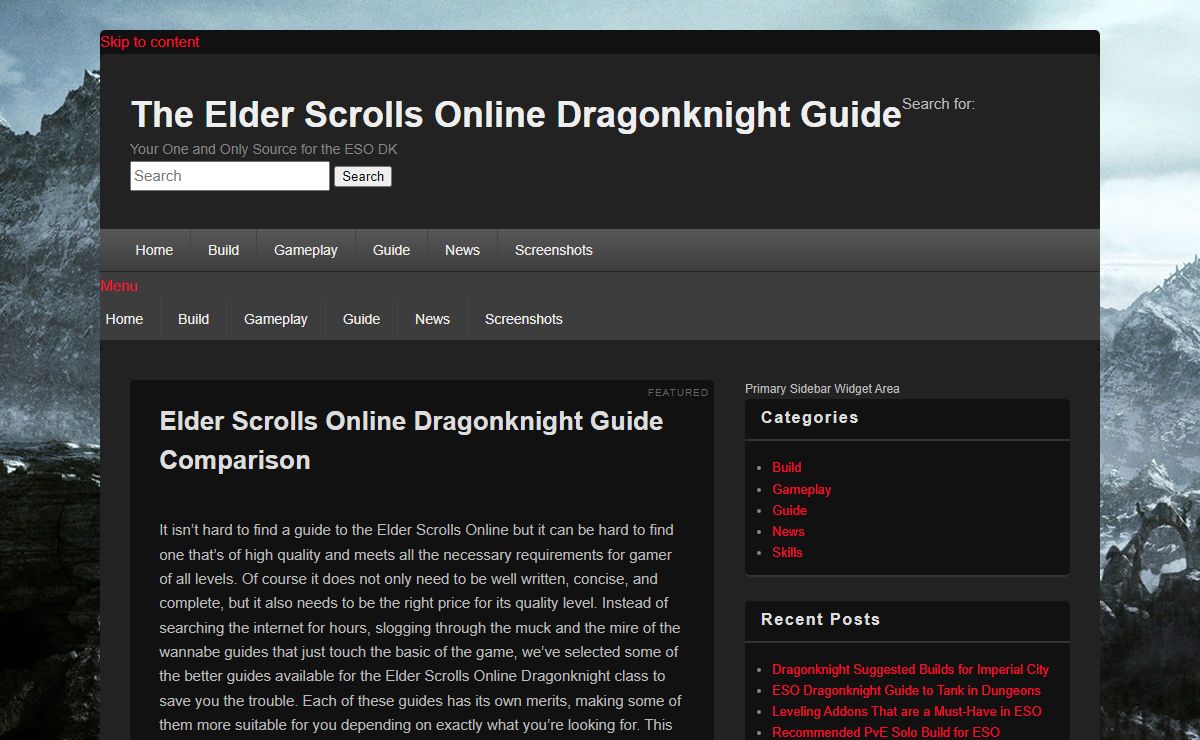Image resolution: width=1200 pixels, height=740 pixels.
Task: Open Build in the top gradient menu bar
Action: pyautogui.click(x=223, y=250)
